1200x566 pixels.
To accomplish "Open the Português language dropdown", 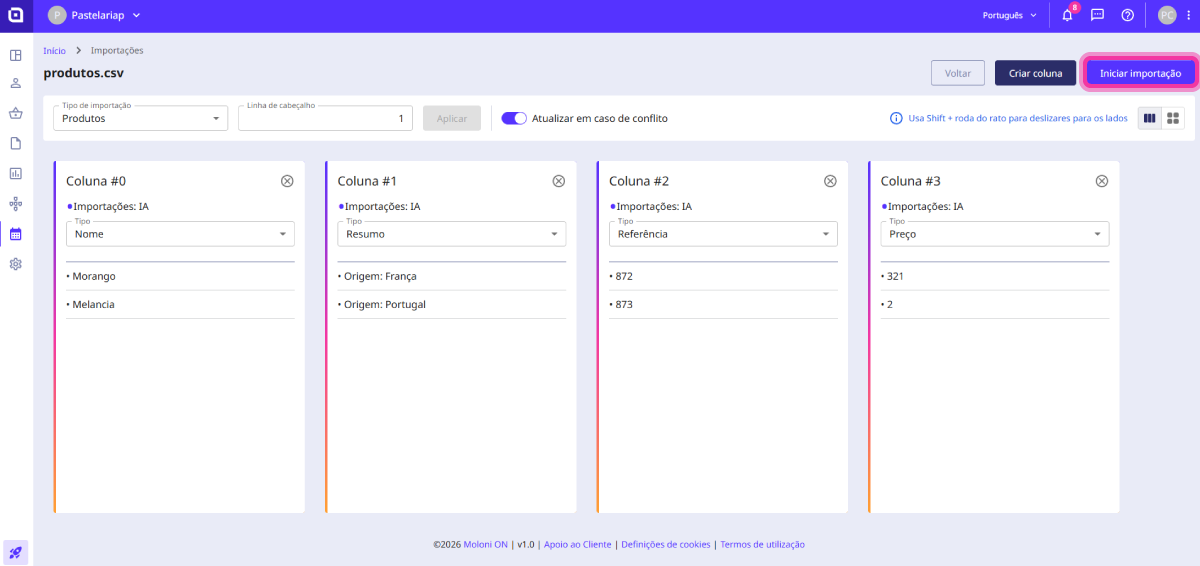I will click(1010, 15).
